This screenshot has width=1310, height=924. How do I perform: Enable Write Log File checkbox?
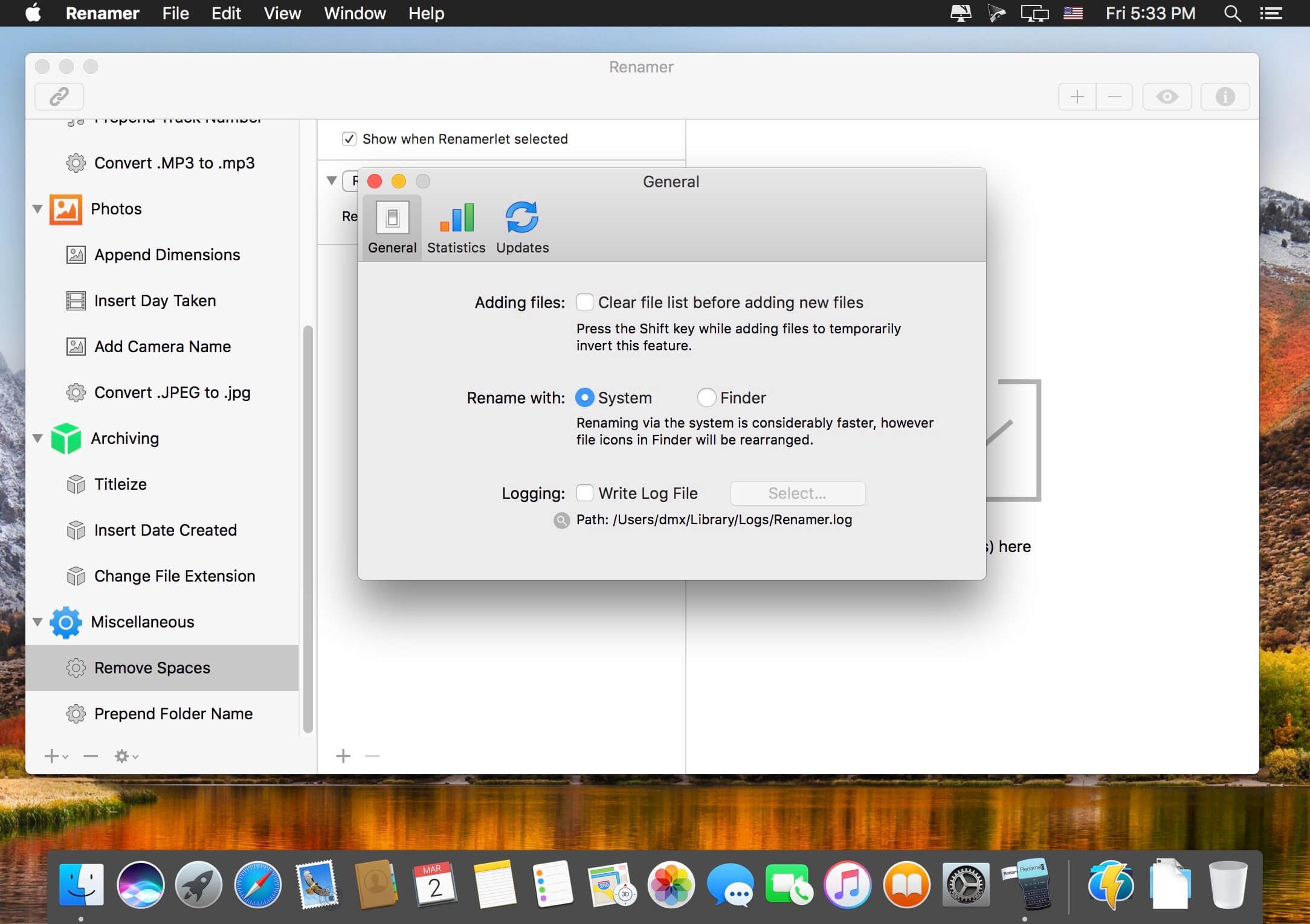tap(584, 493)
